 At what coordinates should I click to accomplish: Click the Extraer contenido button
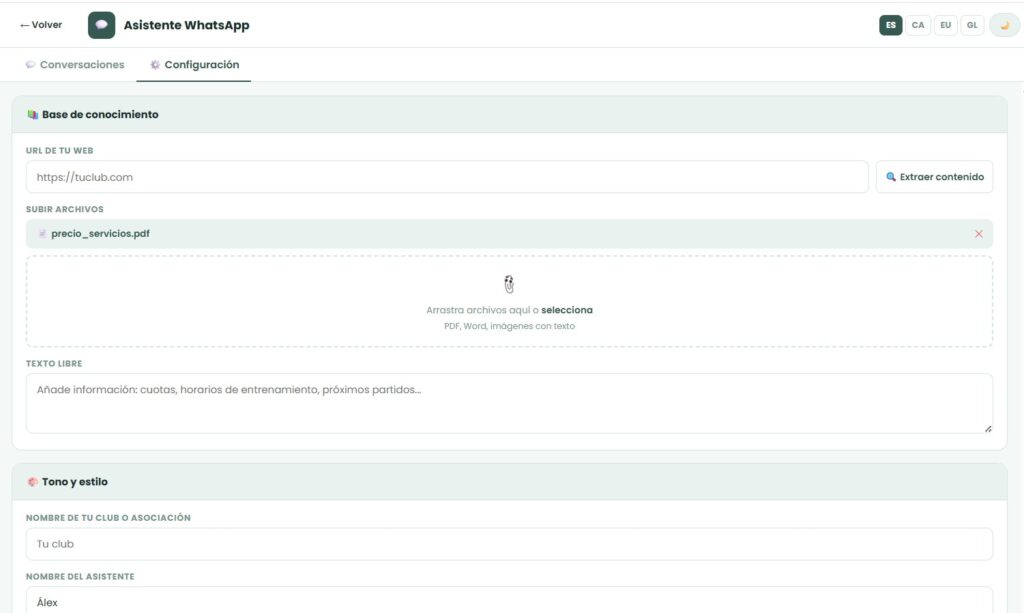click(934, 177)
